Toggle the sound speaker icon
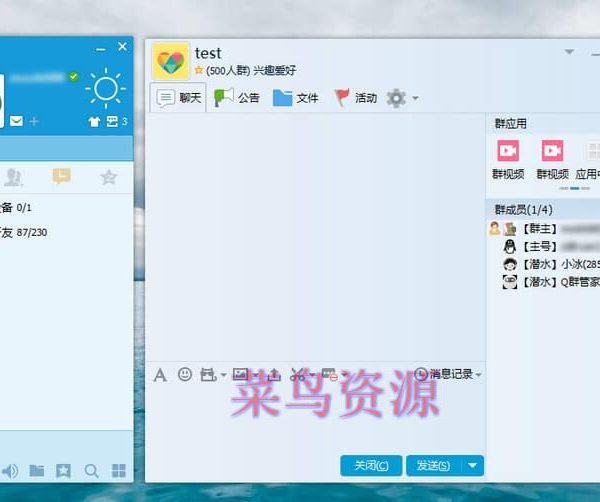Image resolution: width=600 pixels, height=502 pixels. [10, 471]
